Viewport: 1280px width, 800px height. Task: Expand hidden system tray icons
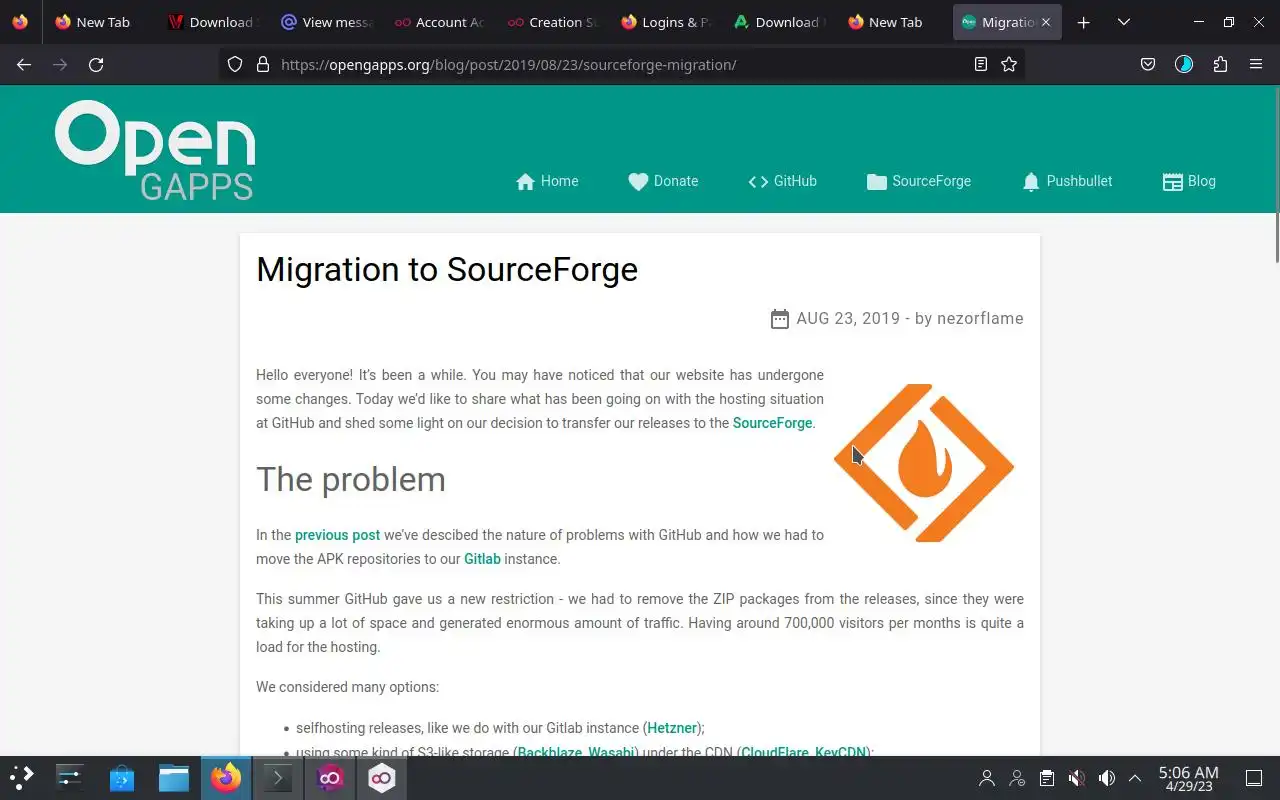1135,778
